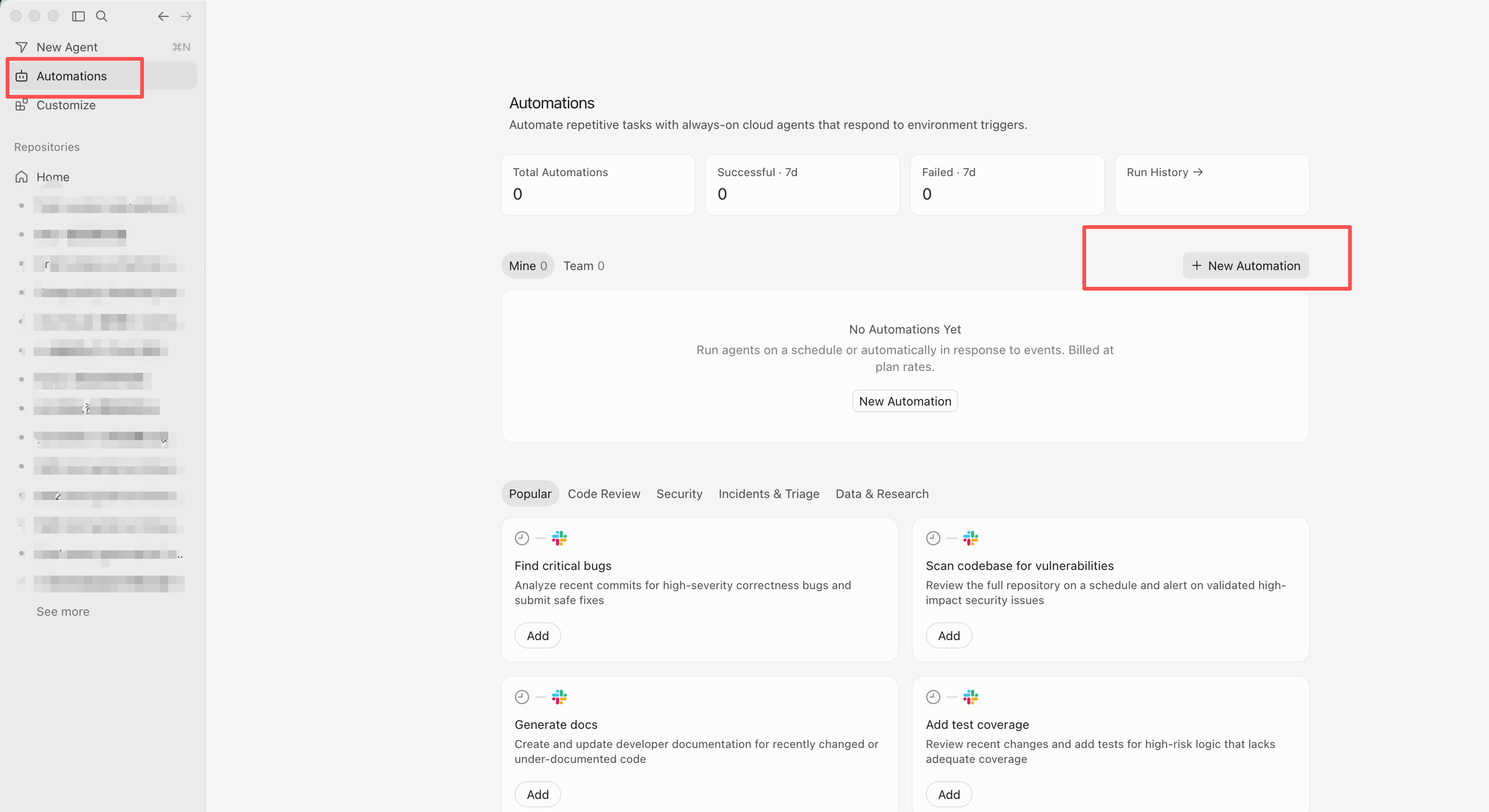Screen dimensions: 1489x812
Task: Click the No Automations Yet text
Action: coord(905,329)
